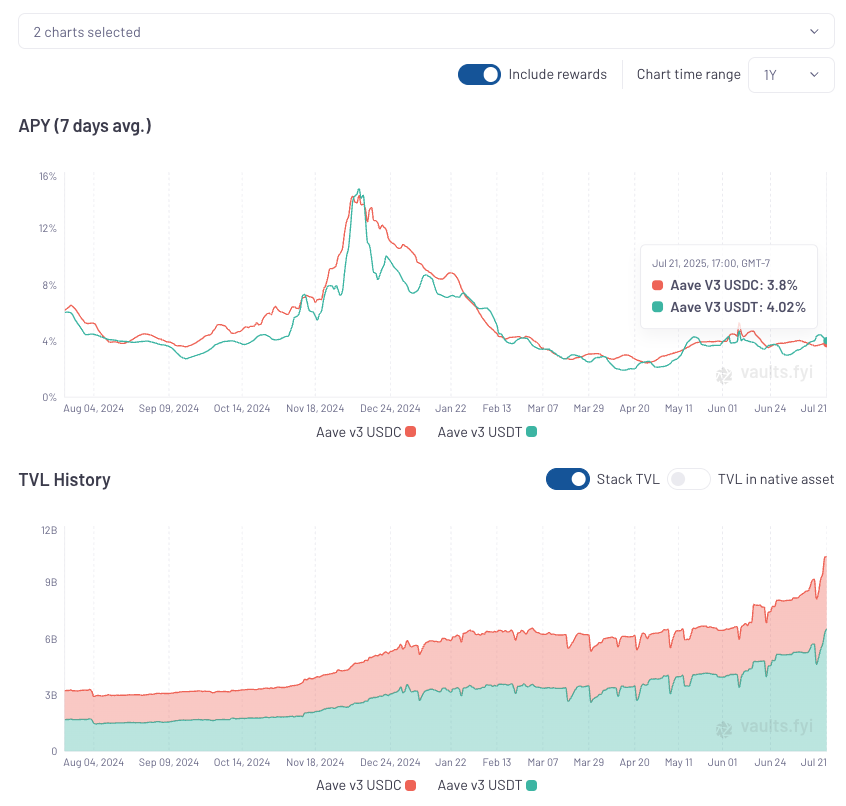Toggle the Stack TVL switch
Screen dimensions: 846x806
568,479
